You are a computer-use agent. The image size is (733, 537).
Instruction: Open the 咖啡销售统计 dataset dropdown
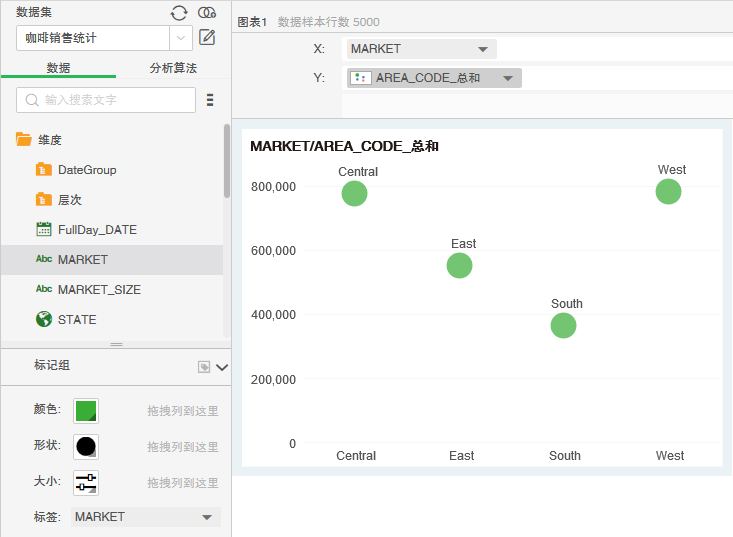coord(181,38)
